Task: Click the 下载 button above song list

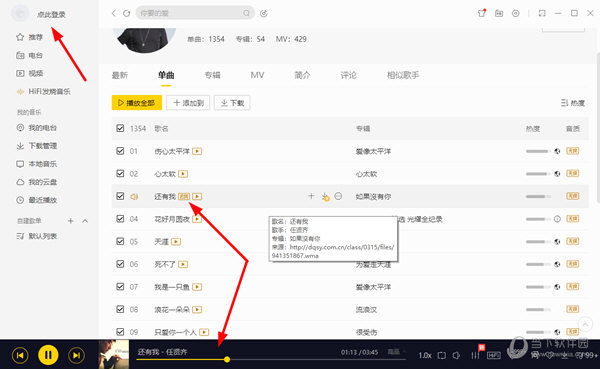Action: tap(232, 103)
